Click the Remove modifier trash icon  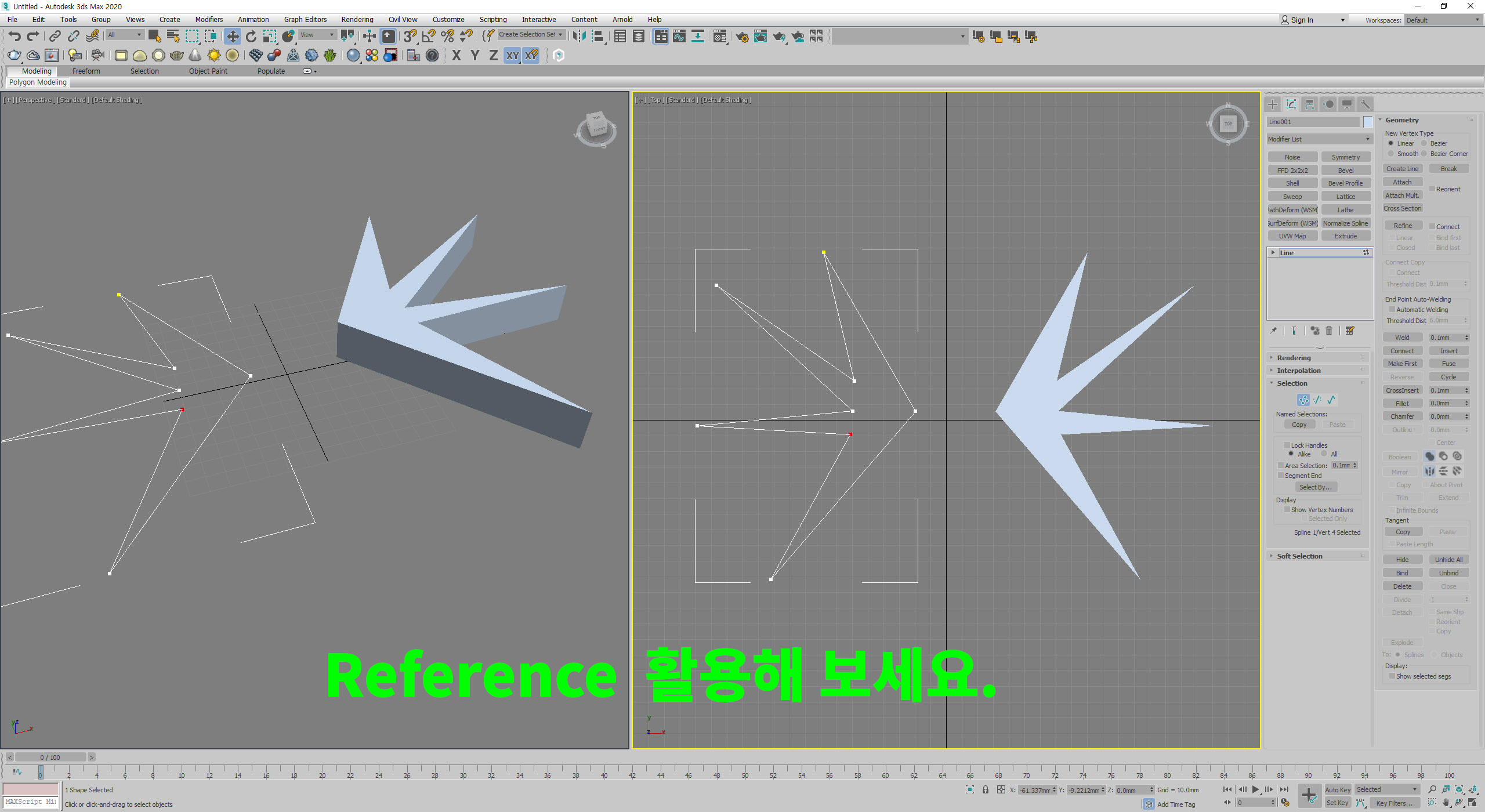[1329, 331]
